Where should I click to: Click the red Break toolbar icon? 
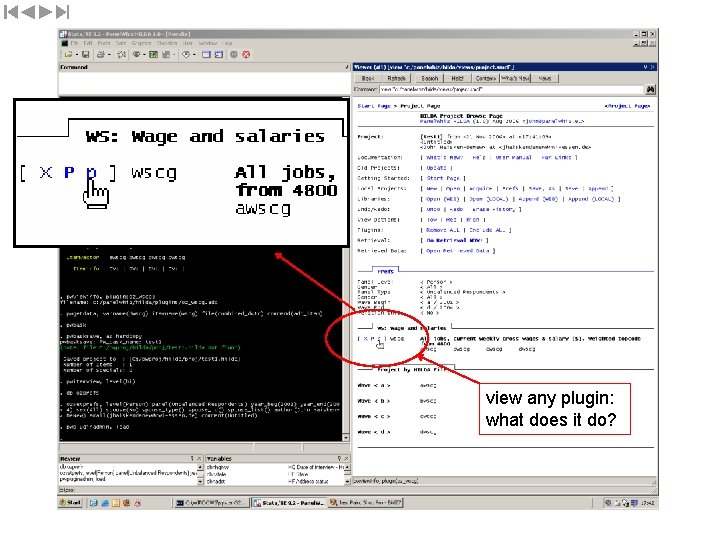(246, 55)
